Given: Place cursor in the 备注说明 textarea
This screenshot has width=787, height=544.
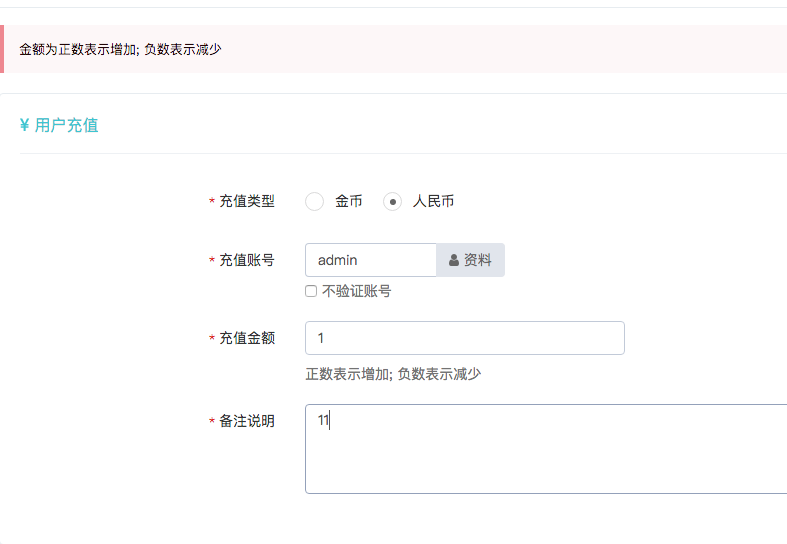Looking at the screenshot, I should point(546,449).
